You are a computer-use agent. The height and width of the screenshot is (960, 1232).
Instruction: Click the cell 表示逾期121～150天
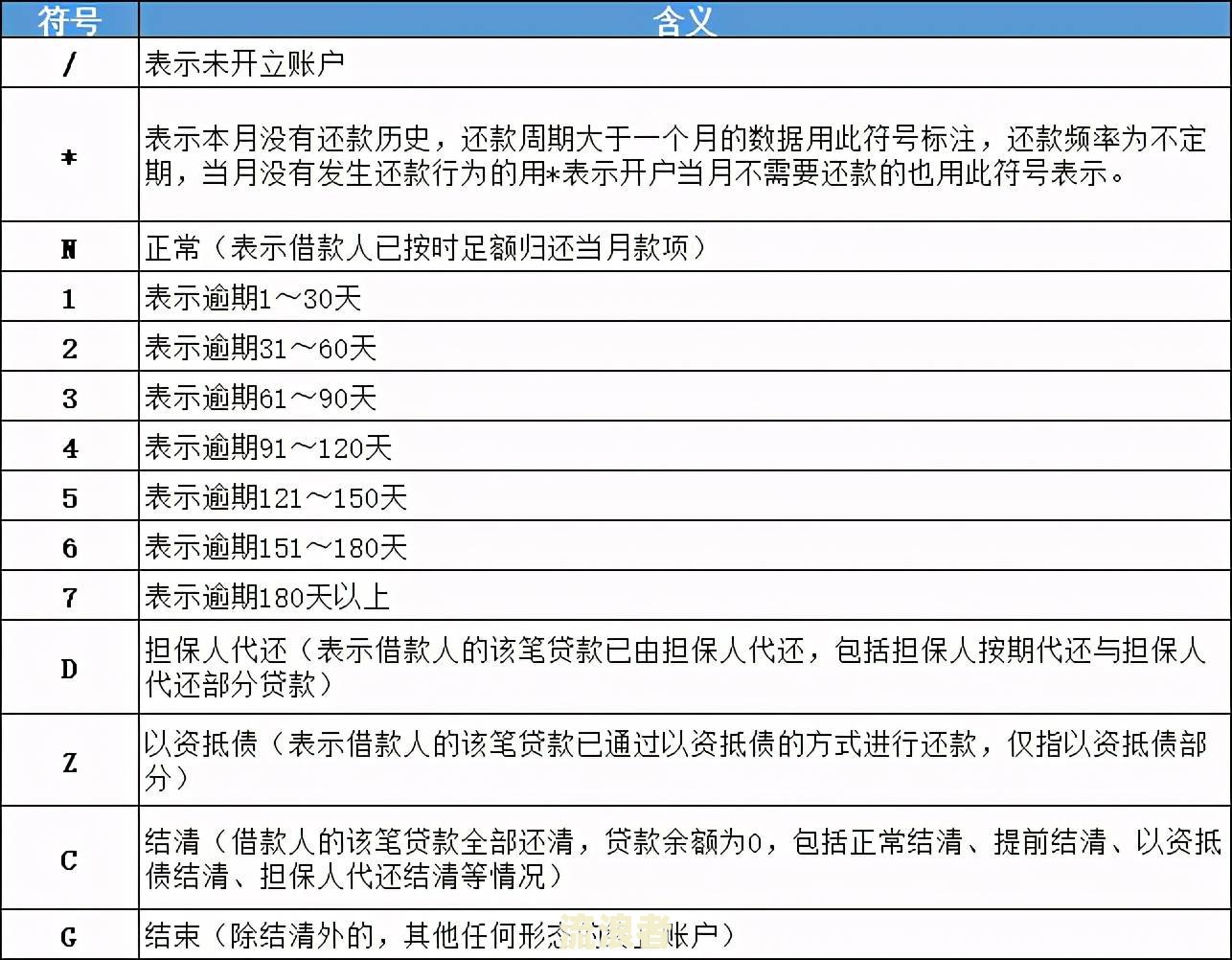[685, 496]
